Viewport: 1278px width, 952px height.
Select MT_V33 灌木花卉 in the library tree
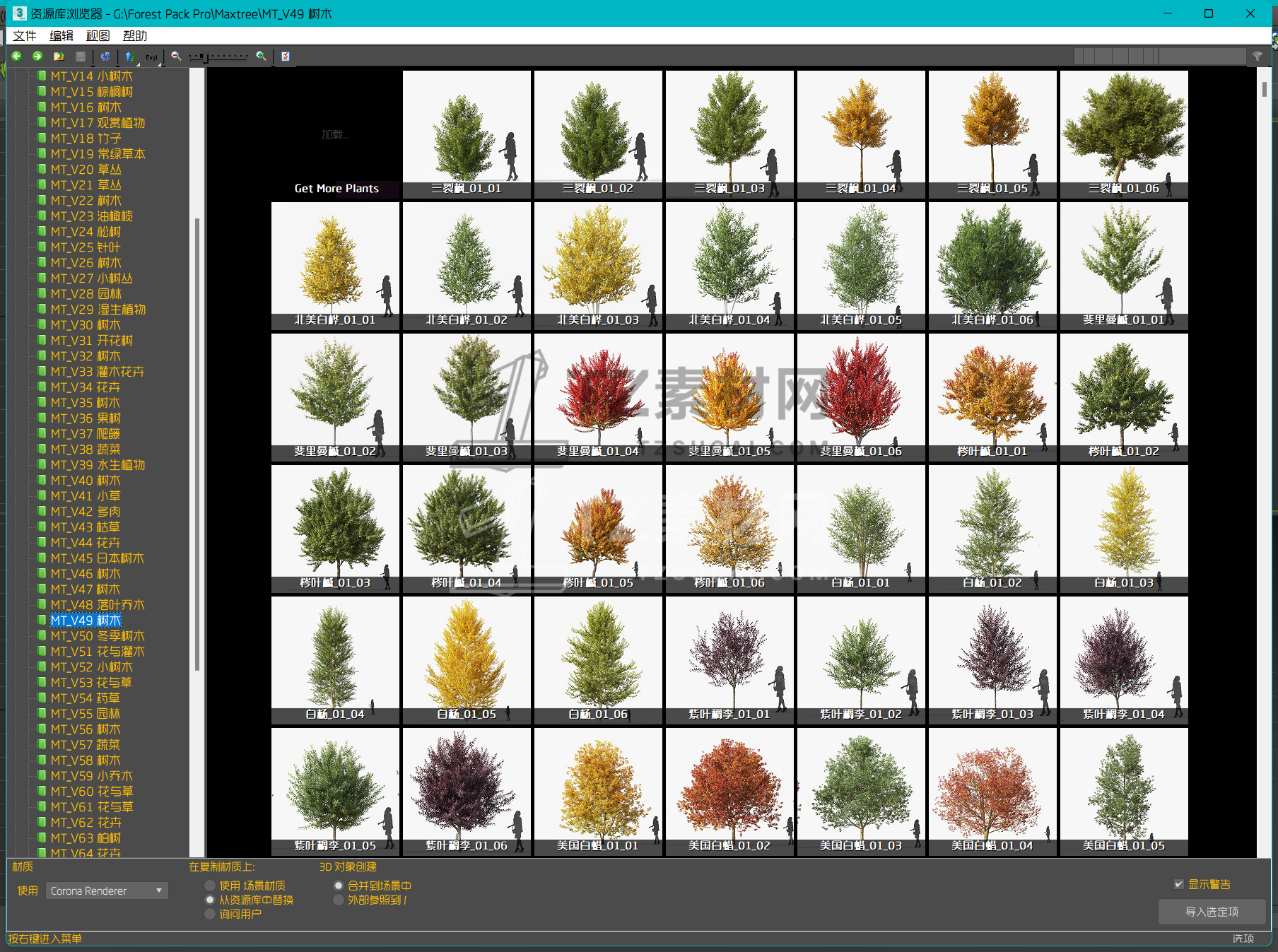pos(98,372)
